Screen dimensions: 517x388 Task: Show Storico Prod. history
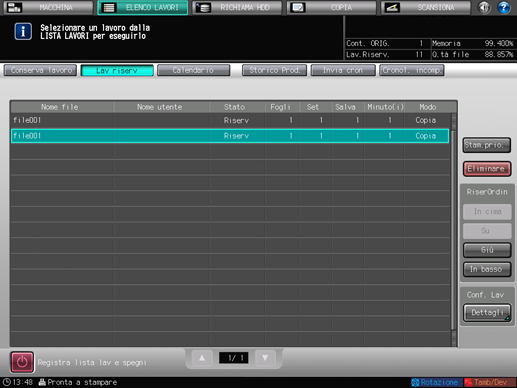point(274,70)
